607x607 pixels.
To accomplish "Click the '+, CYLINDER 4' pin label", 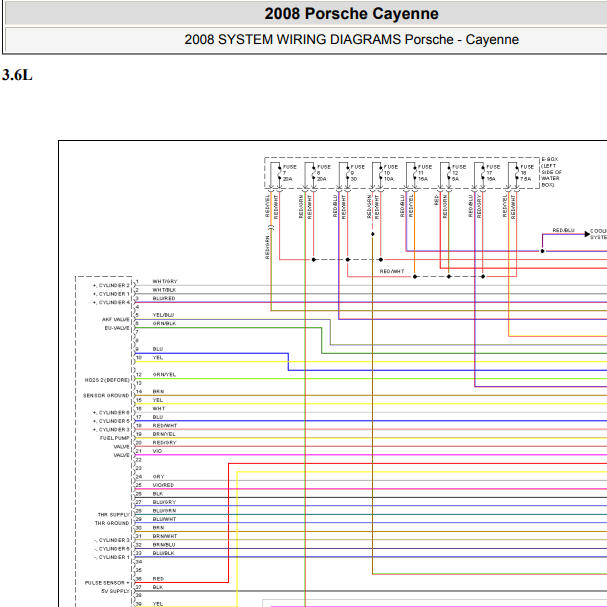I will pyautogui.click(x=111, y=302).
